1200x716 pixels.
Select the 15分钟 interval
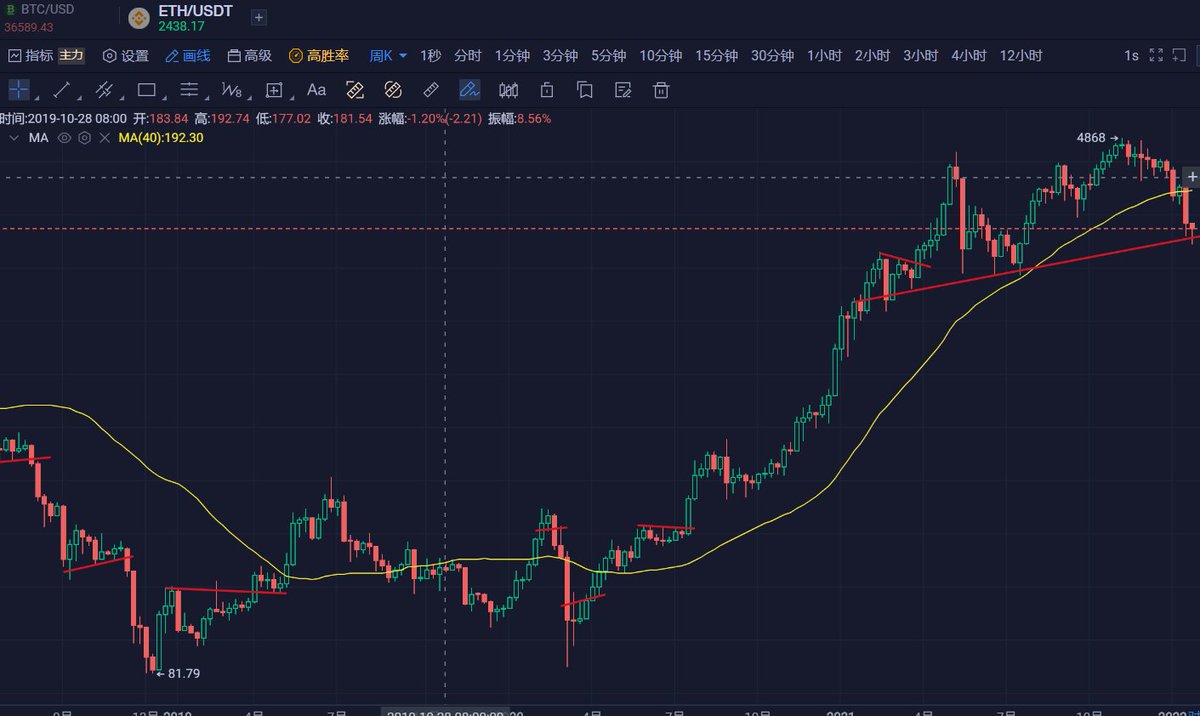point(716,56)
